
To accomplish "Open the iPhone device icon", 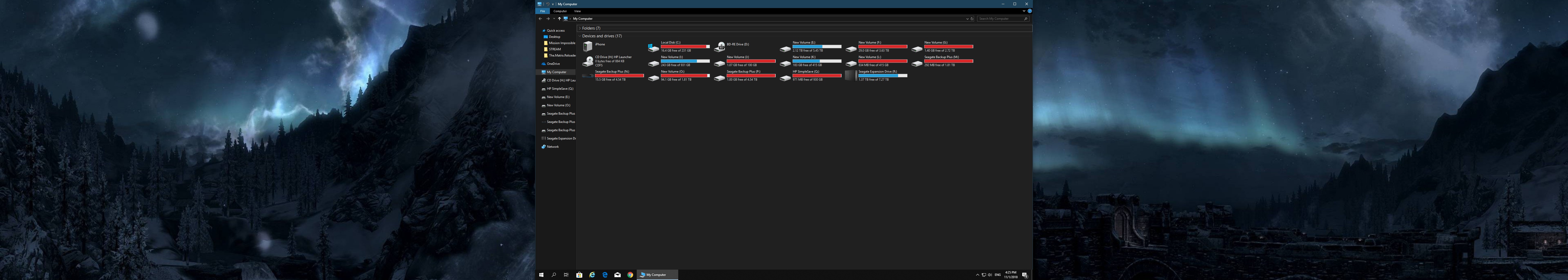I will tap(587, 46).
